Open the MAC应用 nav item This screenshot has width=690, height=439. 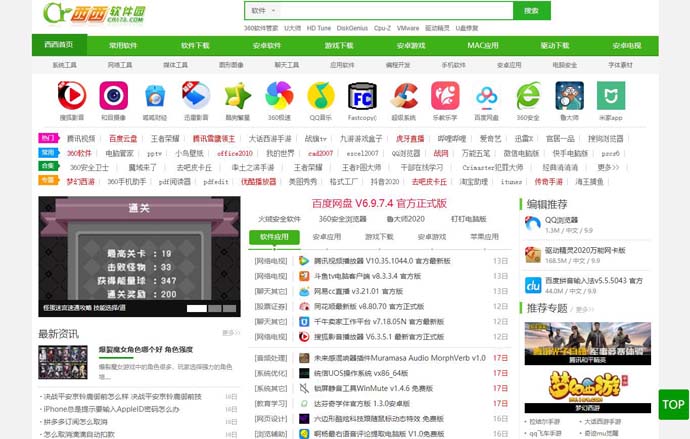tap(483, 45)
